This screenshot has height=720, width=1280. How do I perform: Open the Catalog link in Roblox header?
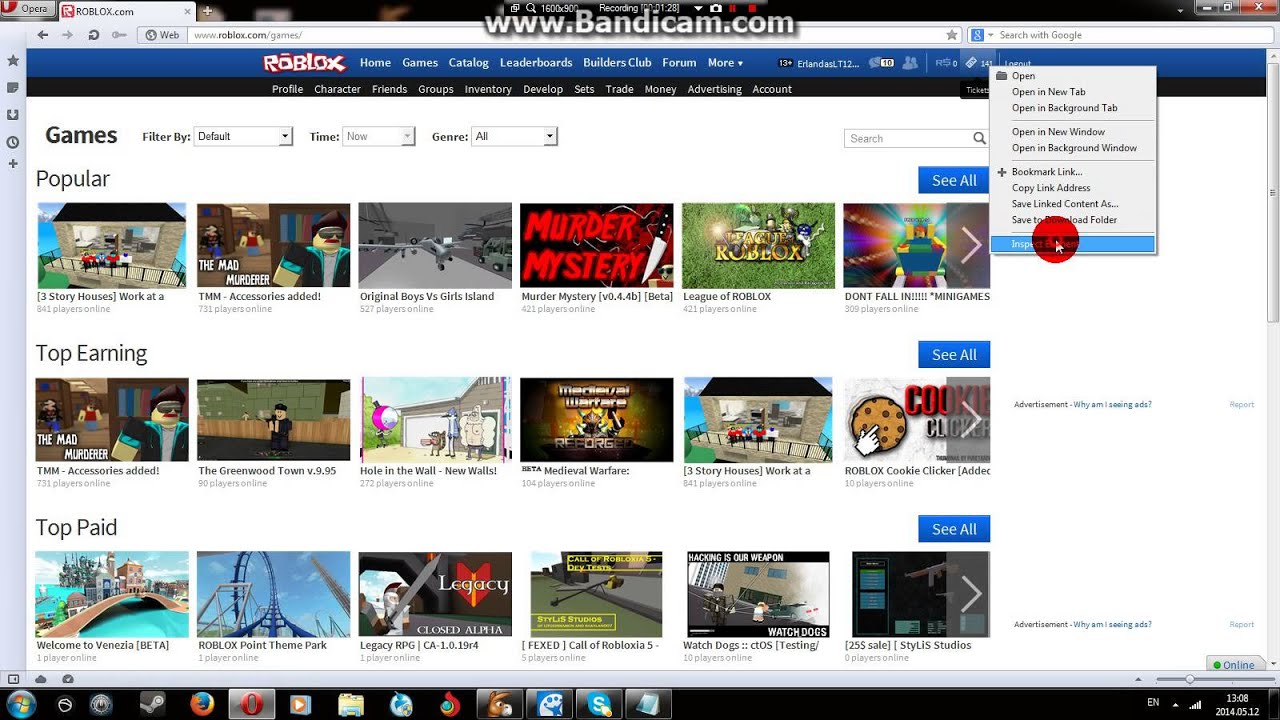coord(468,63)
